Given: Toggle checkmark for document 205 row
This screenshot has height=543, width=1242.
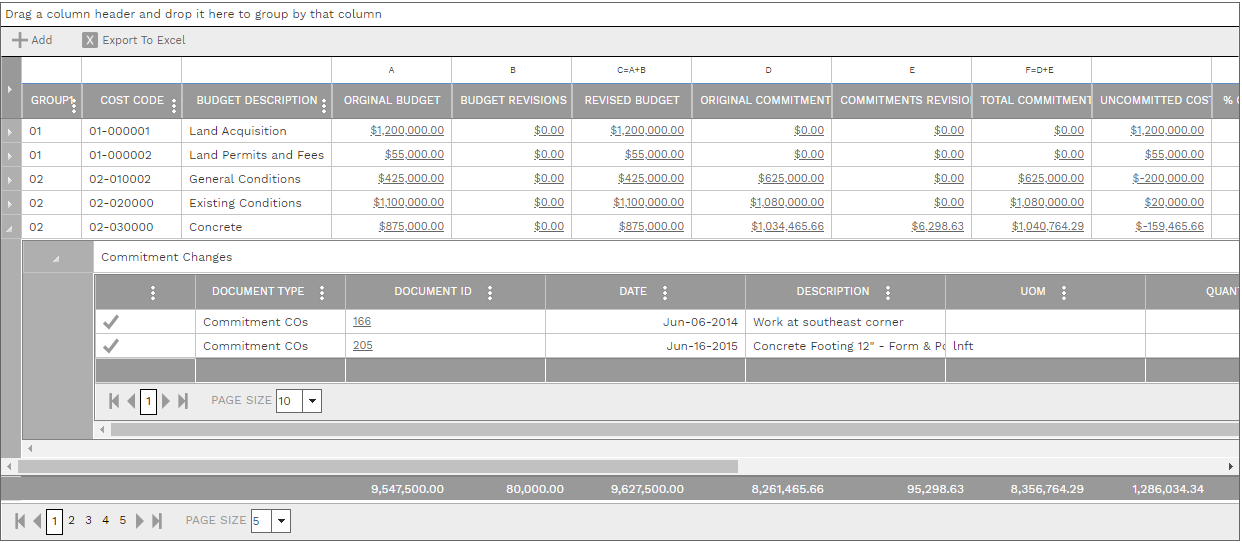Looking at the screenshot, I should click(111, 346).
